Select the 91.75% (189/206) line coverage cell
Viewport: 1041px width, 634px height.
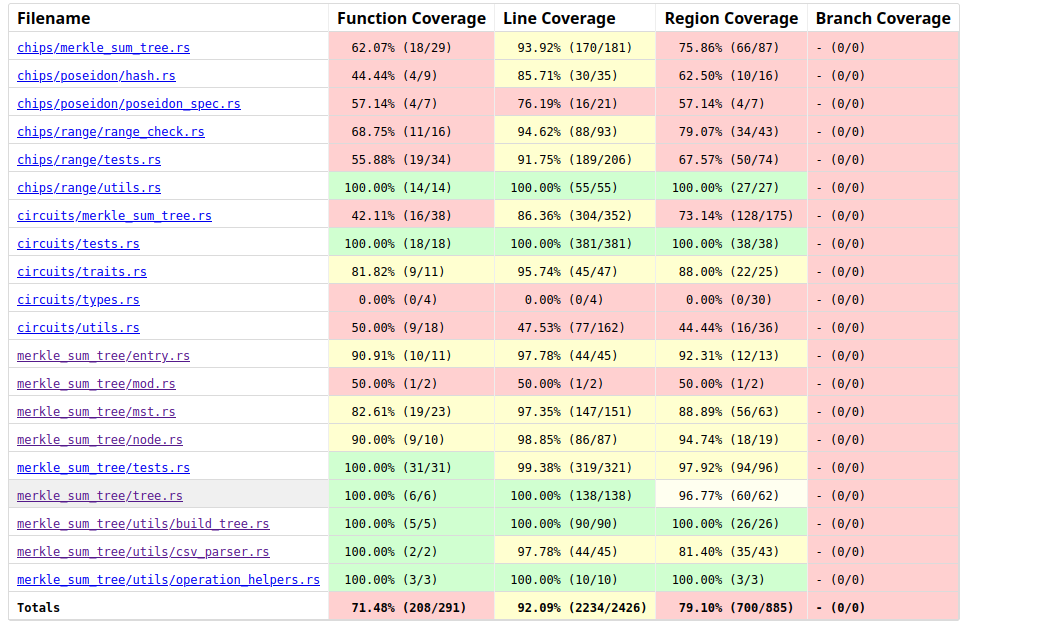575,159
